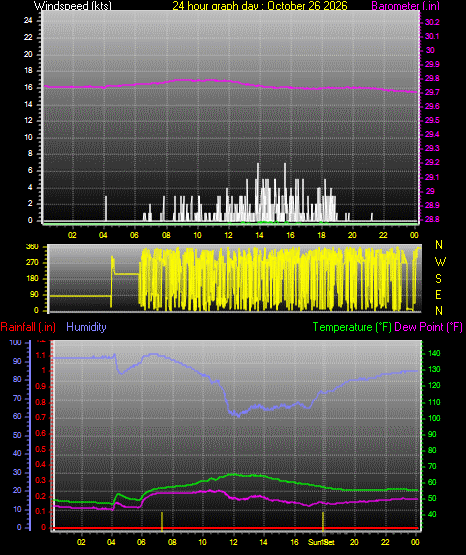This screenshot has width=466, height=555.
Task: Click the "29.7" barometer scale value
Action: 432,92
